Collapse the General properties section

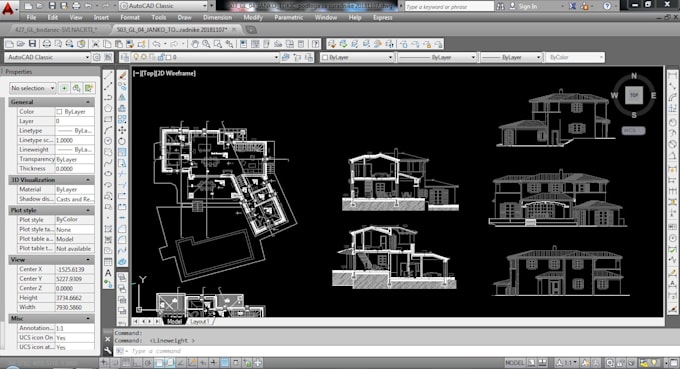coord(88,102)
